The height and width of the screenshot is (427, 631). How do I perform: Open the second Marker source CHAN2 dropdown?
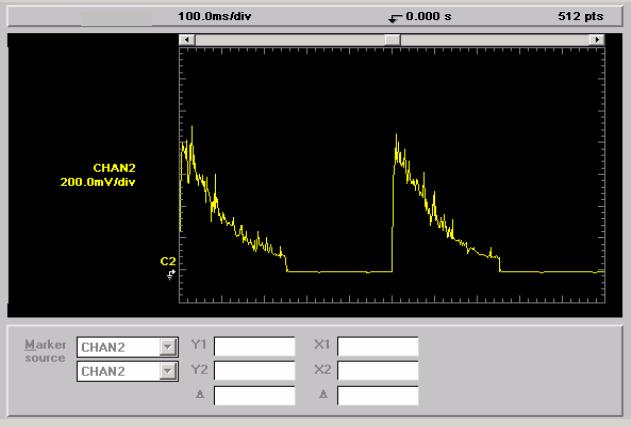[x=166, y=372]
